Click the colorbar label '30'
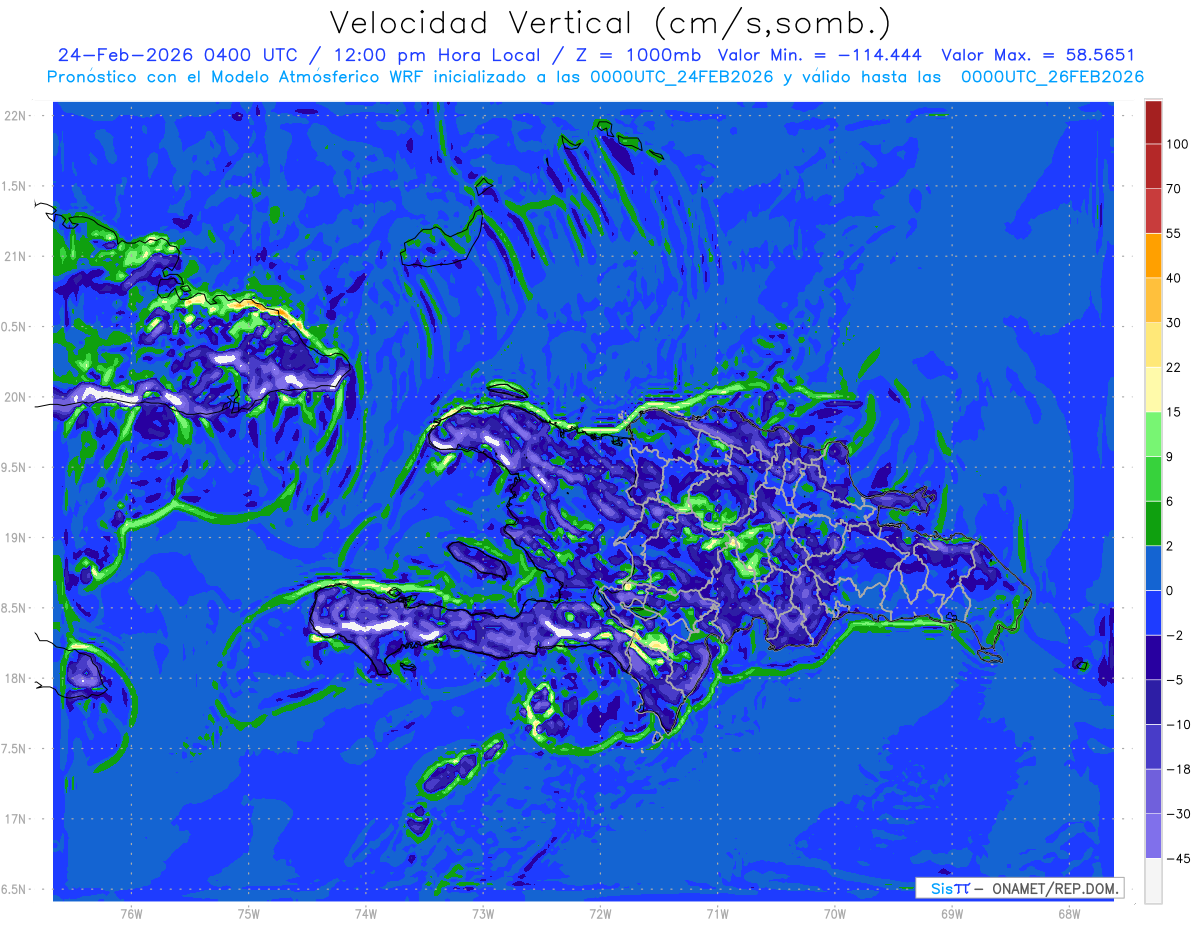 [x=1175, y=322]
